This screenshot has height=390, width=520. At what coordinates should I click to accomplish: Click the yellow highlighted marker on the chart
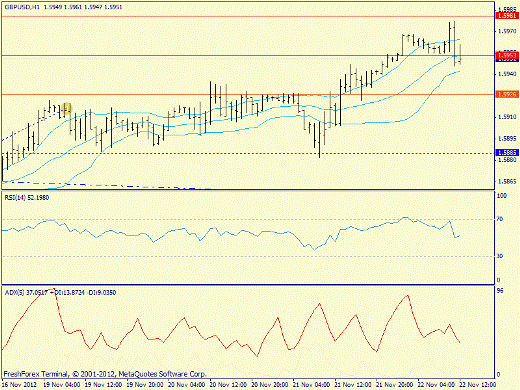[66, 108]
